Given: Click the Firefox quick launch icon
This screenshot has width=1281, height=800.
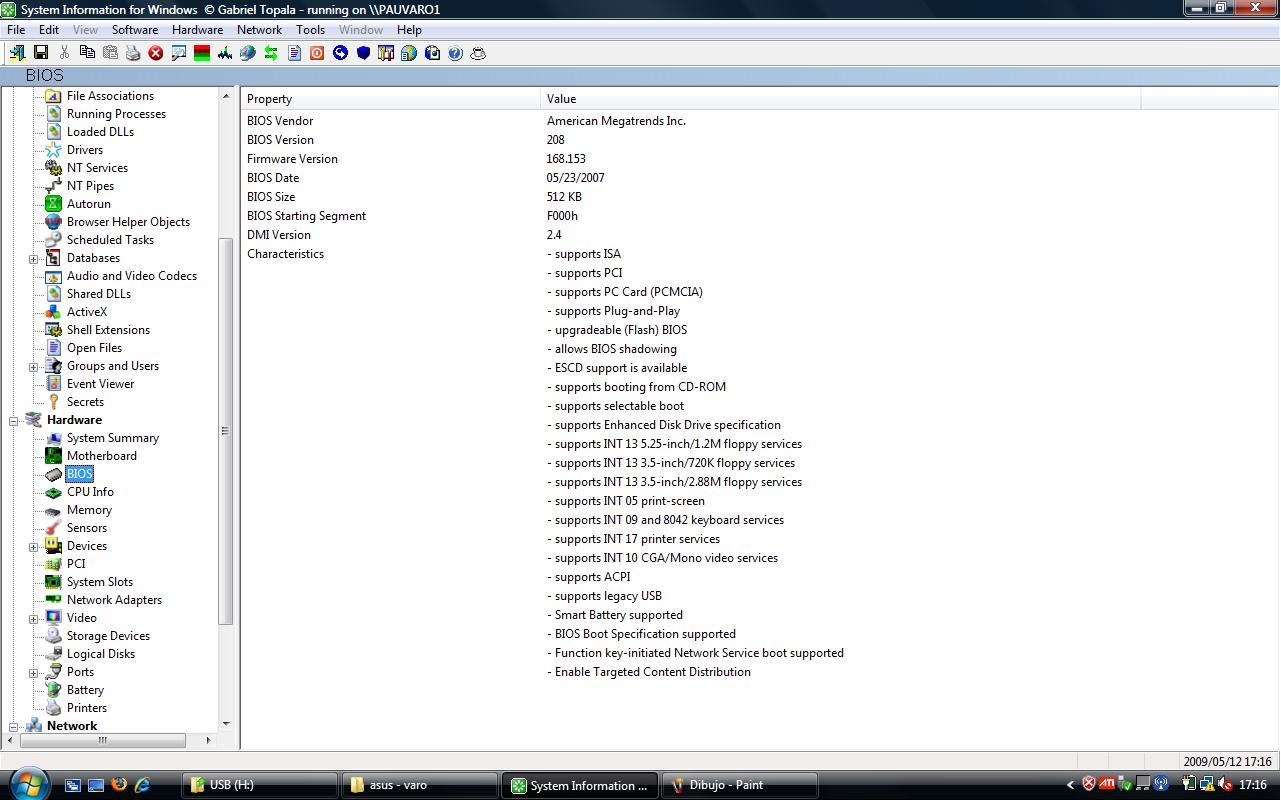Looking at the screenshot, I should [119, 785].
